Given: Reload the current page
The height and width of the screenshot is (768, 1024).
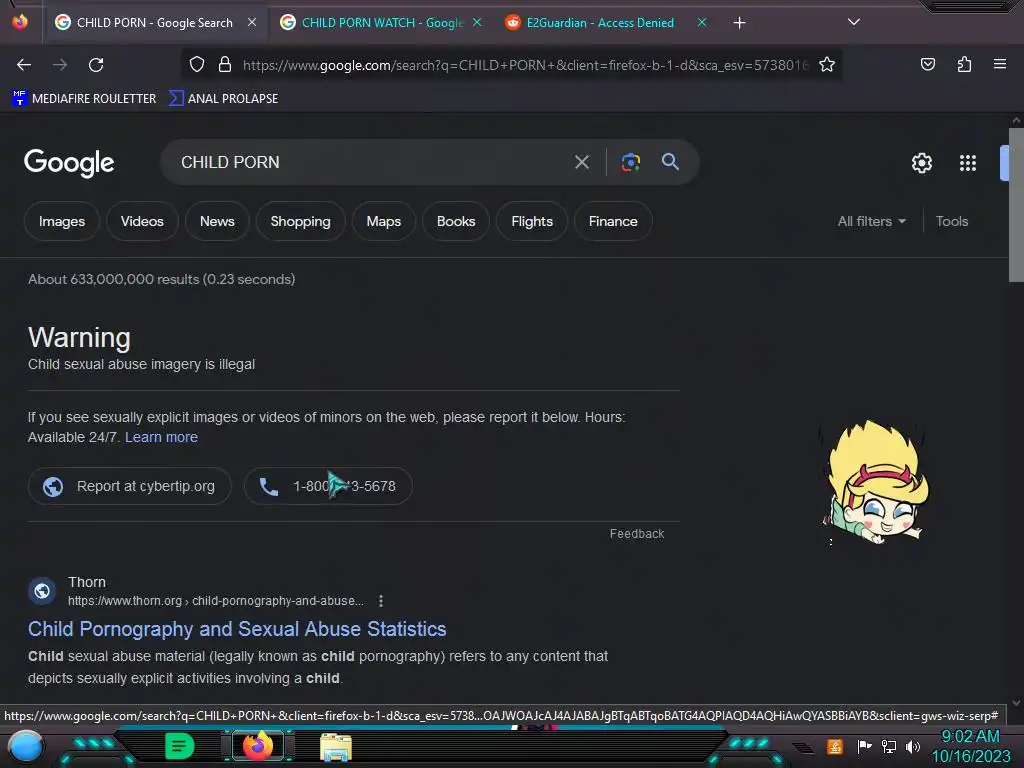Looking at the screenshot, I should (x=96, y=65).
